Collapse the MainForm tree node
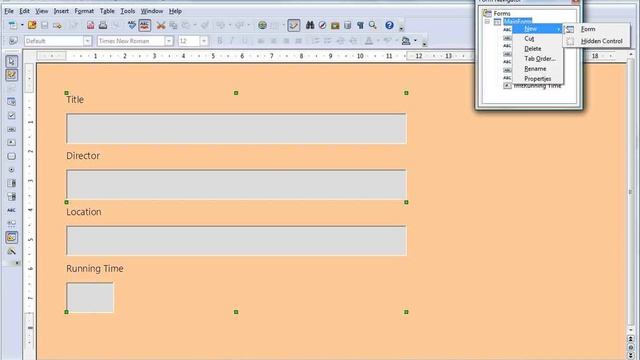Screen dimensions: 640x360 (487, 22)
